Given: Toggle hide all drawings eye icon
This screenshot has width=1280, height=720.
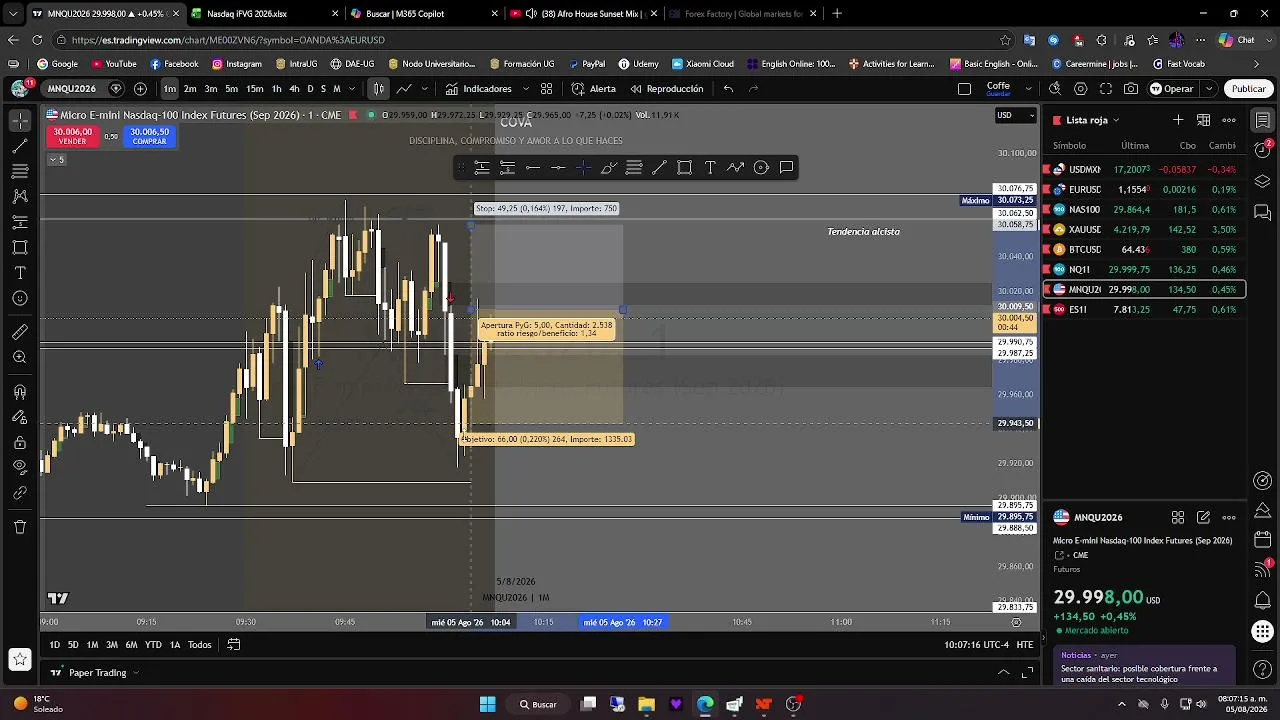Looking at the screenshot, I should [20, 467].
